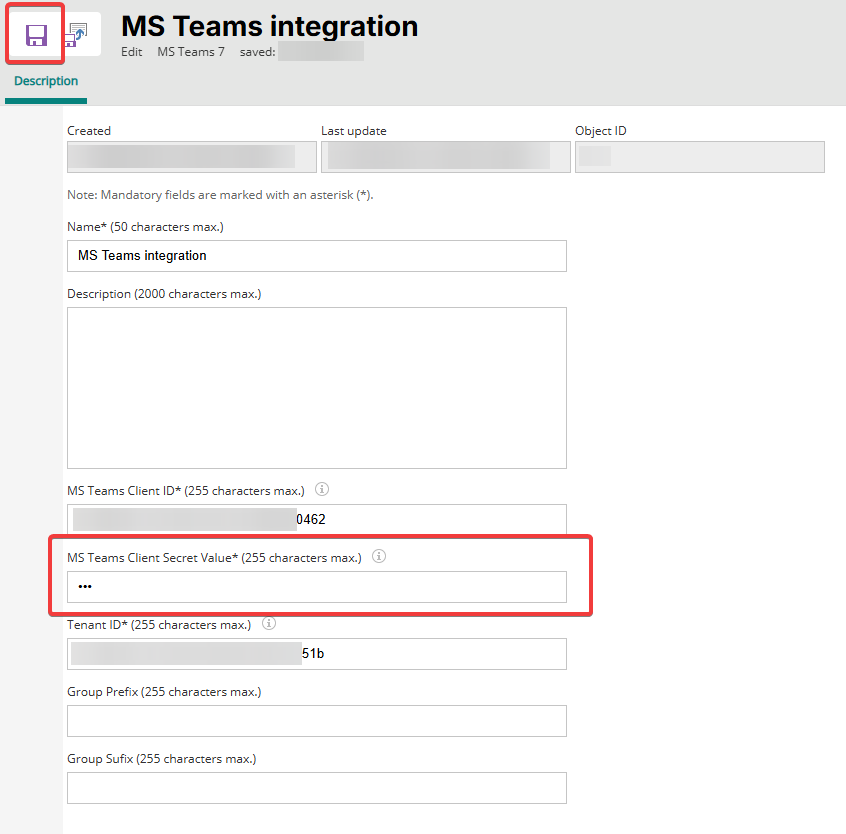The width and height of the screenshot is (846, 834).
Task: Click the 'Edit' text in header
Action: click(x=132, y=52)
